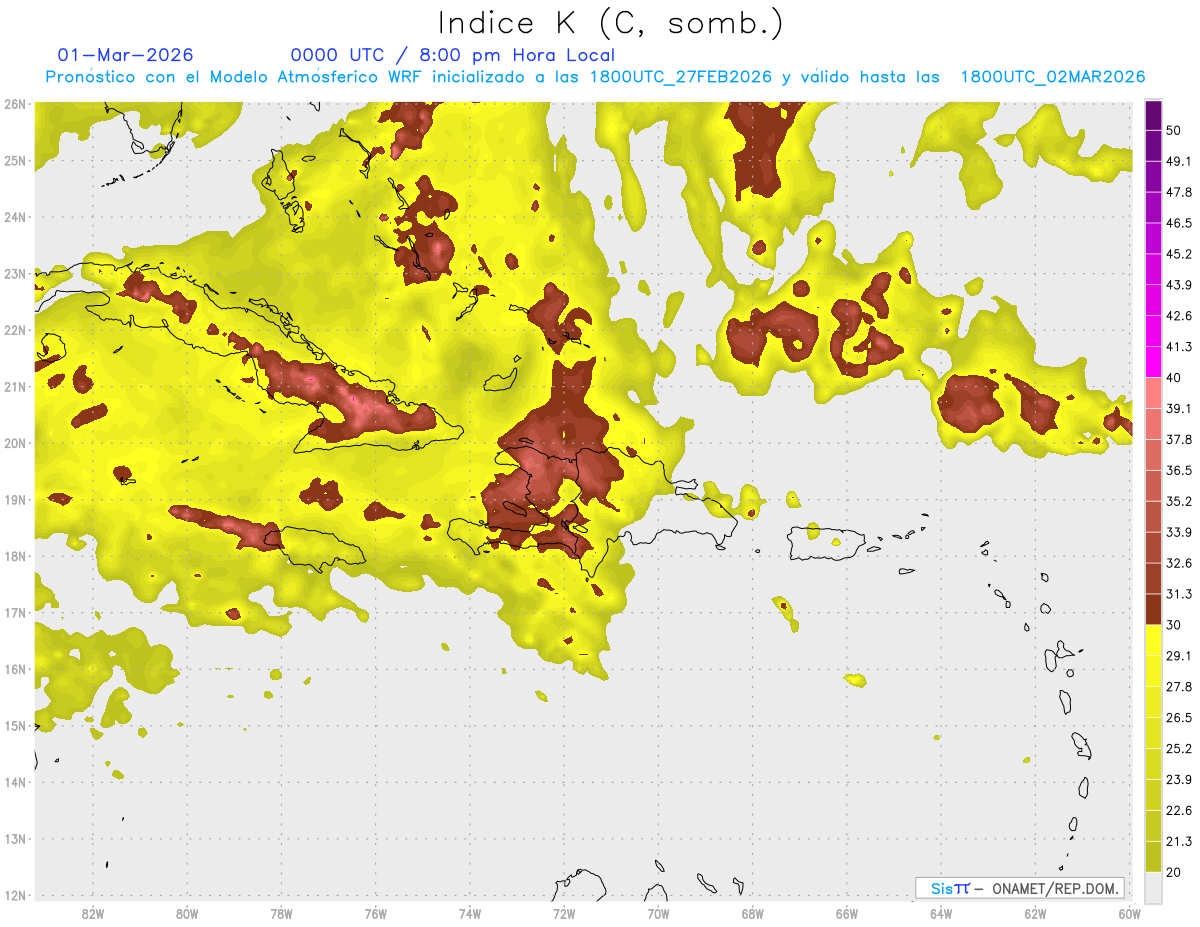Screen dimensions: 1200x927
Task: Click the longitude label "78W"
Action: coord(281,914)
